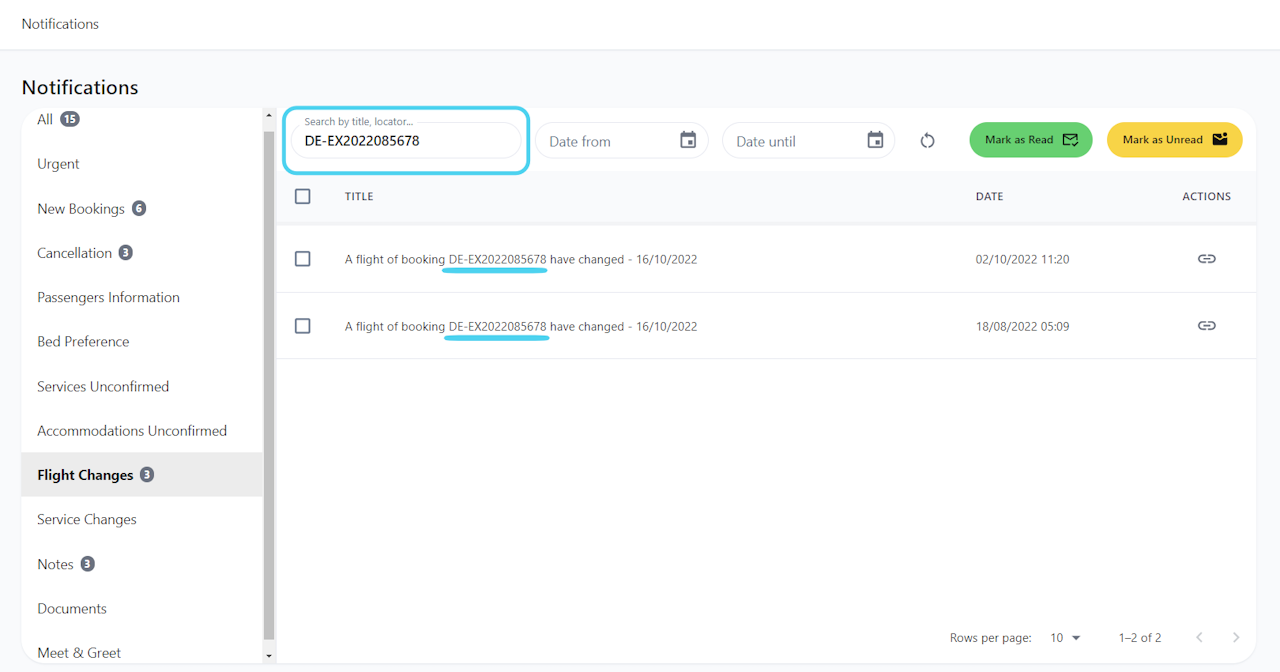This screenshot has width=1280, height=672.
Task: Open the New Bookings category
Action: click(142, 209)
